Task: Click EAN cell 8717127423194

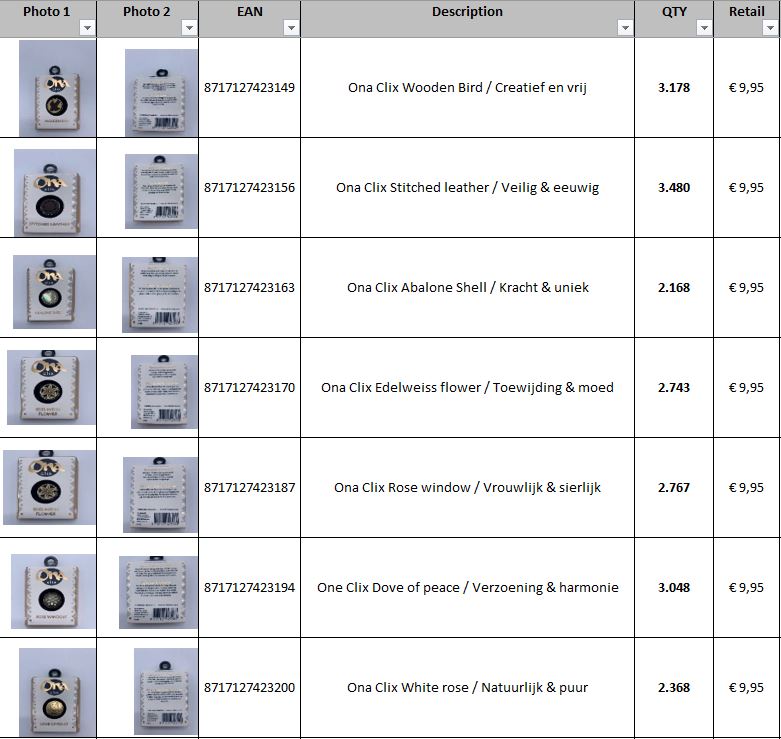Action: point(250,588)
